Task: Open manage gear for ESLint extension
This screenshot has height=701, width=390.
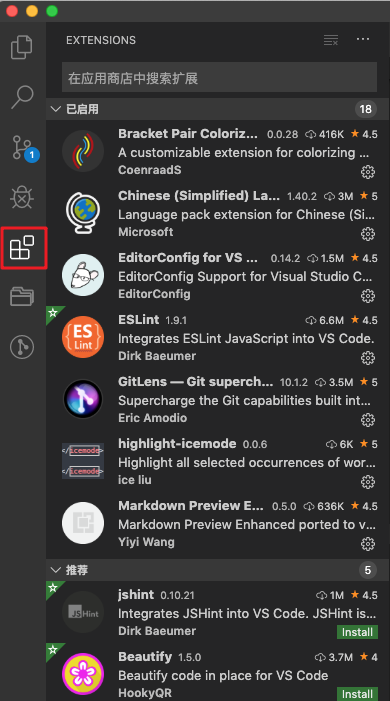Action: click(368, 358)
